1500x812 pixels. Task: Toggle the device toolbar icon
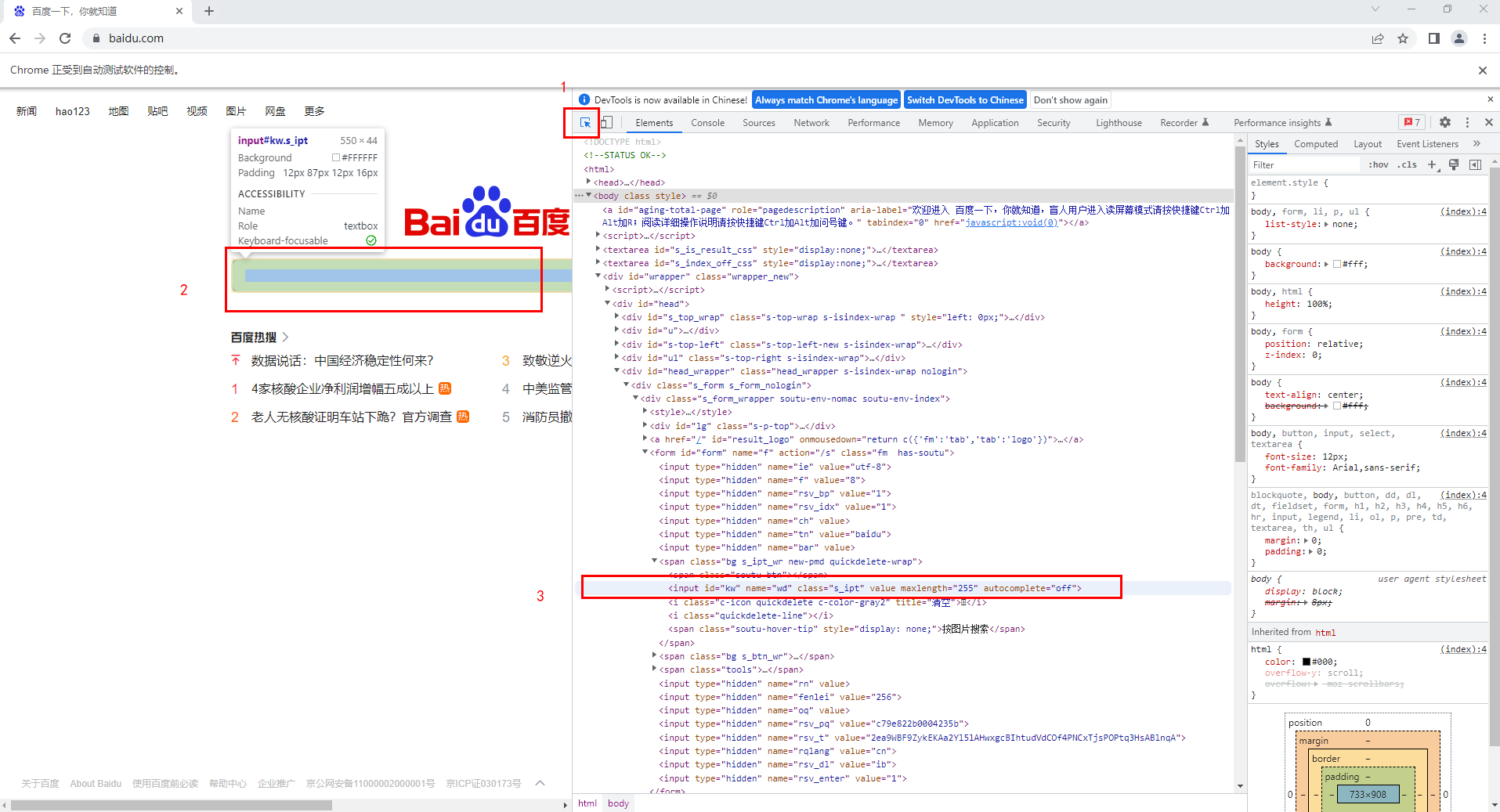[x=606, y=123]
